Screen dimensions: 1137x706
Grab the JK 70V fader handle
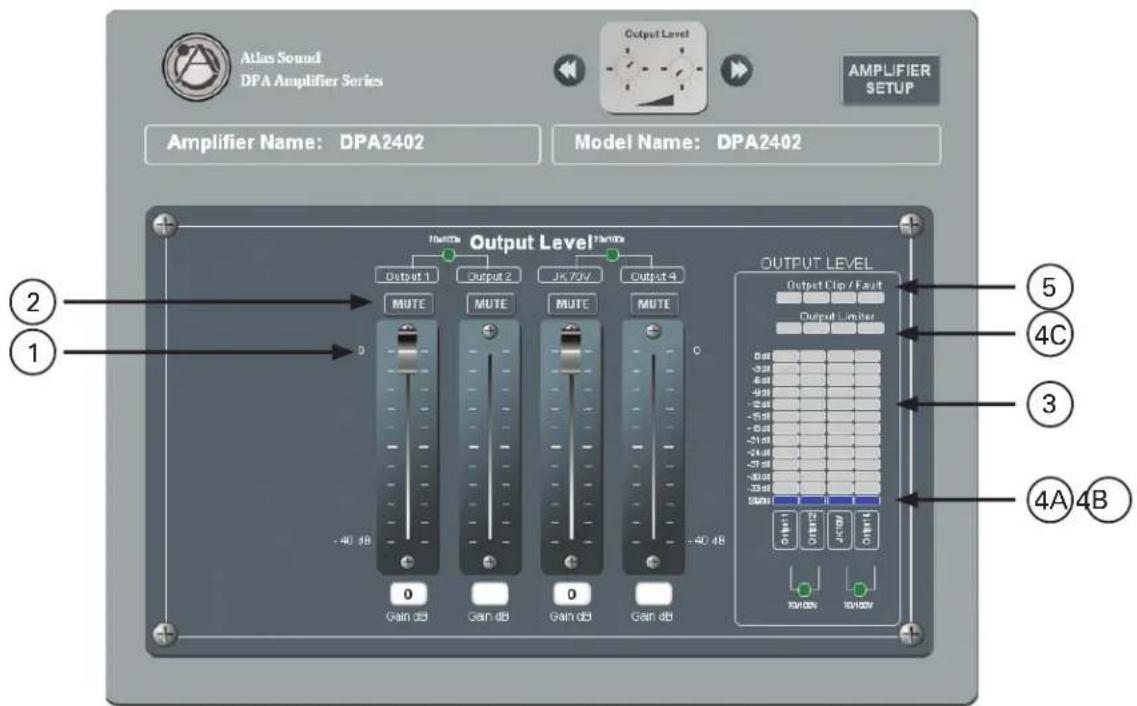(571, 352)
